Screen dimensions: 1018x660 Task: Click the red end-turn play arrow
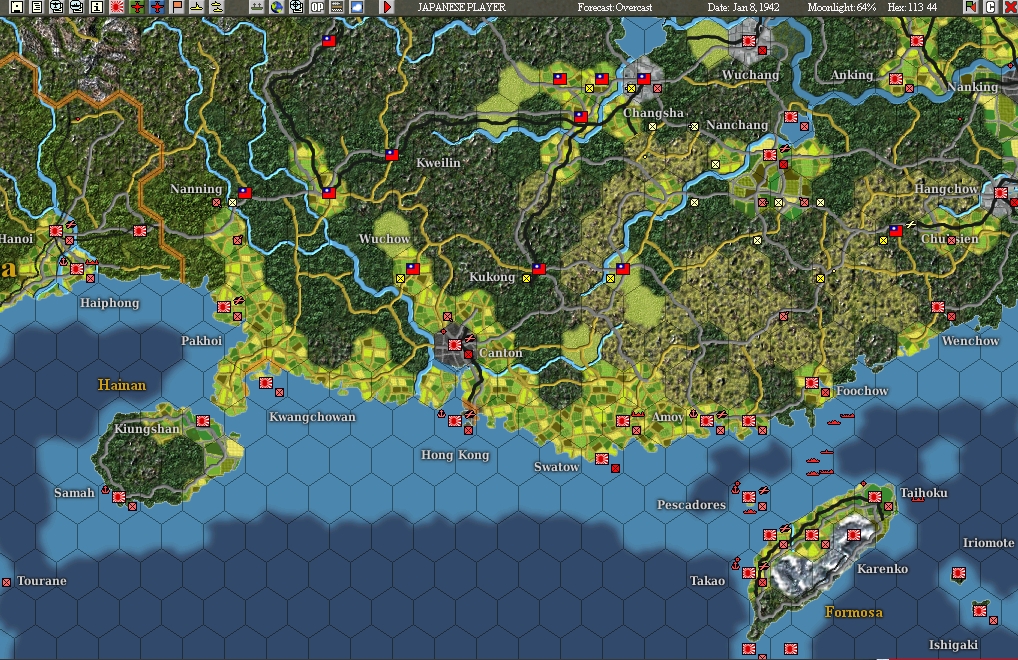[x=387, y=7]
